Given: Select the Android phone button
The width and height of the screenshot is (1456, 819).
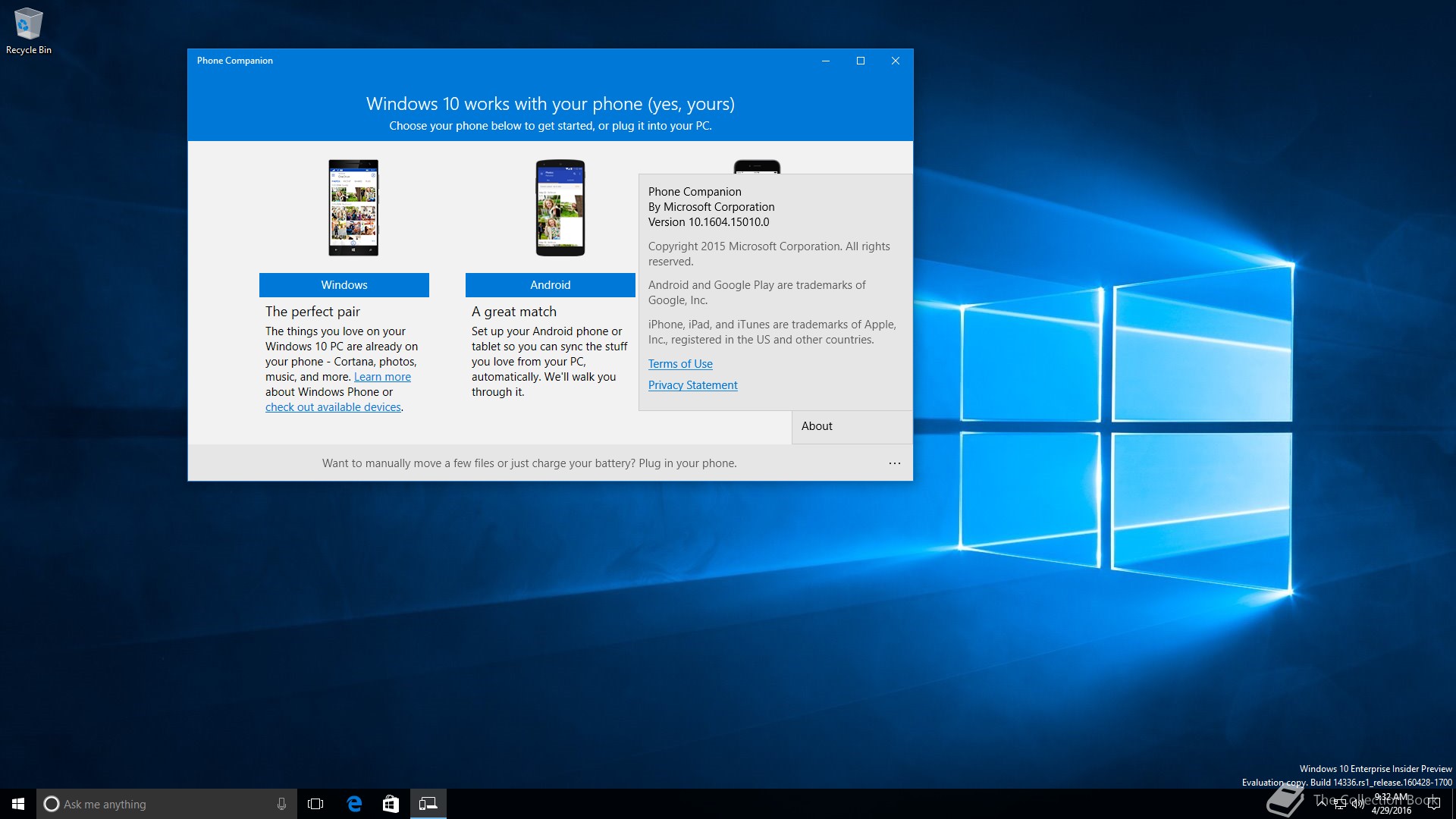Looking at the screenshot, I should click(551, 285).
